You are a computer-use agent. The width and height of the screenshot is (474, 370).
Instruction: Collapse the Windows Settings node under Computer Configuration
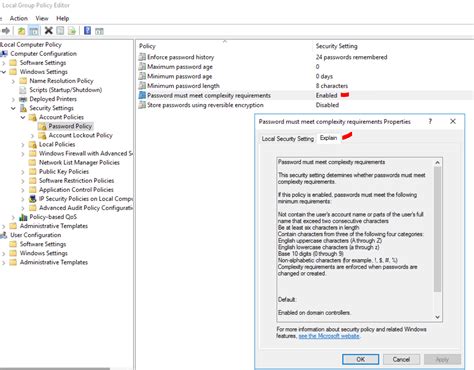coord(4,72)
